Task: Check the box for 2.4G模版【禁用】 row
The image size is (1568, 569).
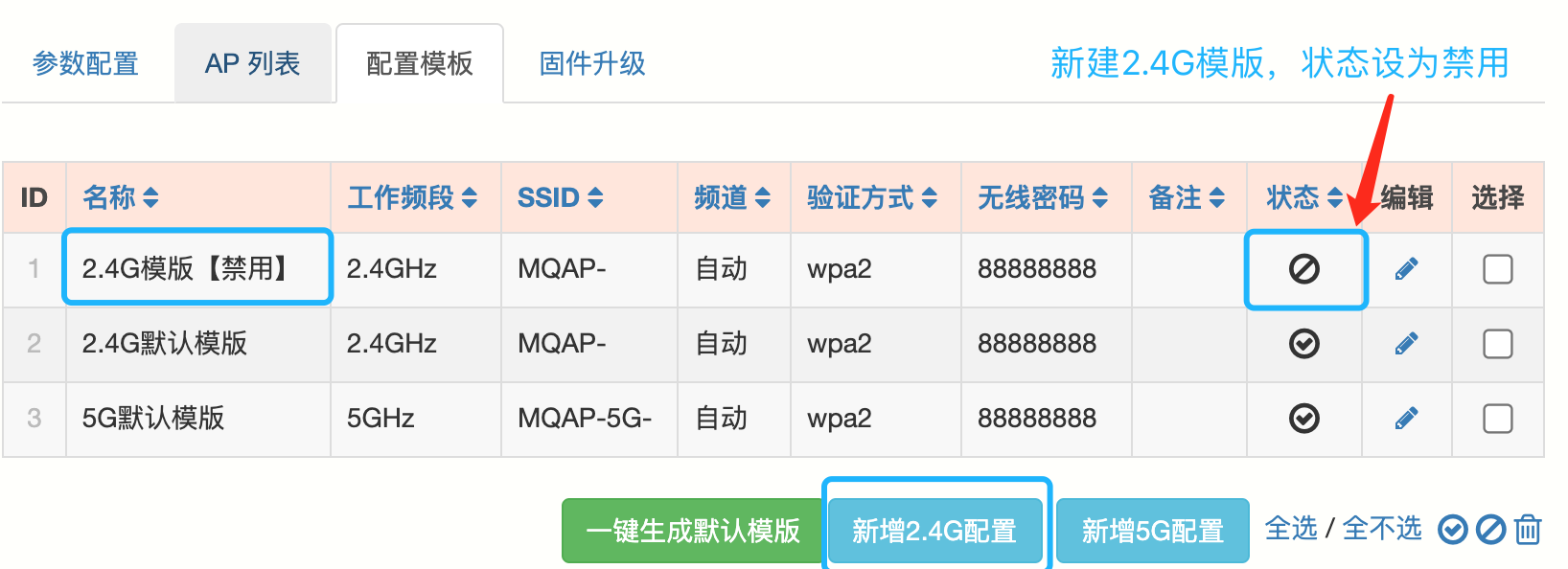Action: [x=1497, y=269]
